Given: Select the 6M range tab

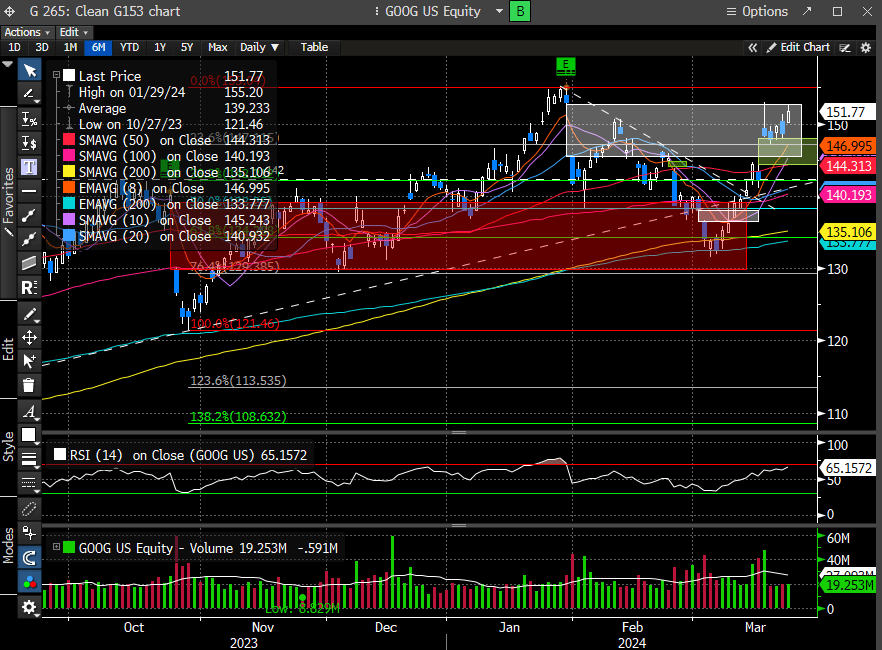Looking at the screenshot, I should click(x=98, y=48).
